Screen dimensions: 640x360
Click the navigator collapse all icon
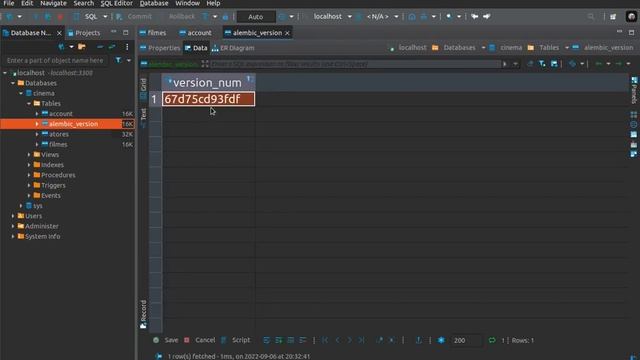click(100, 47)
